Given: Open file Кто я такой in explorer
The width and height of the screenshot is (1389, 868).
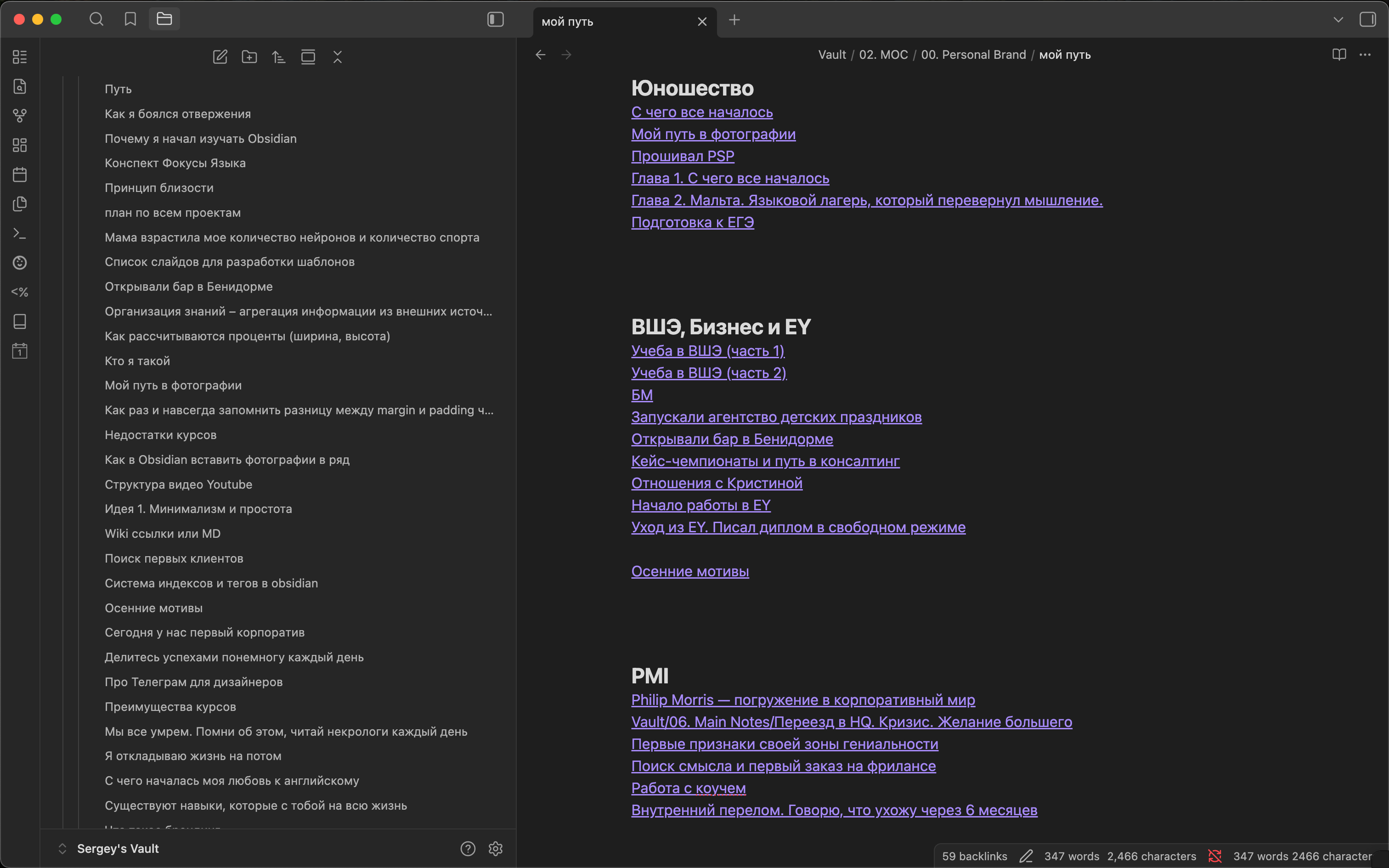Looking at the screenshot, I should (x=137, y=361).
